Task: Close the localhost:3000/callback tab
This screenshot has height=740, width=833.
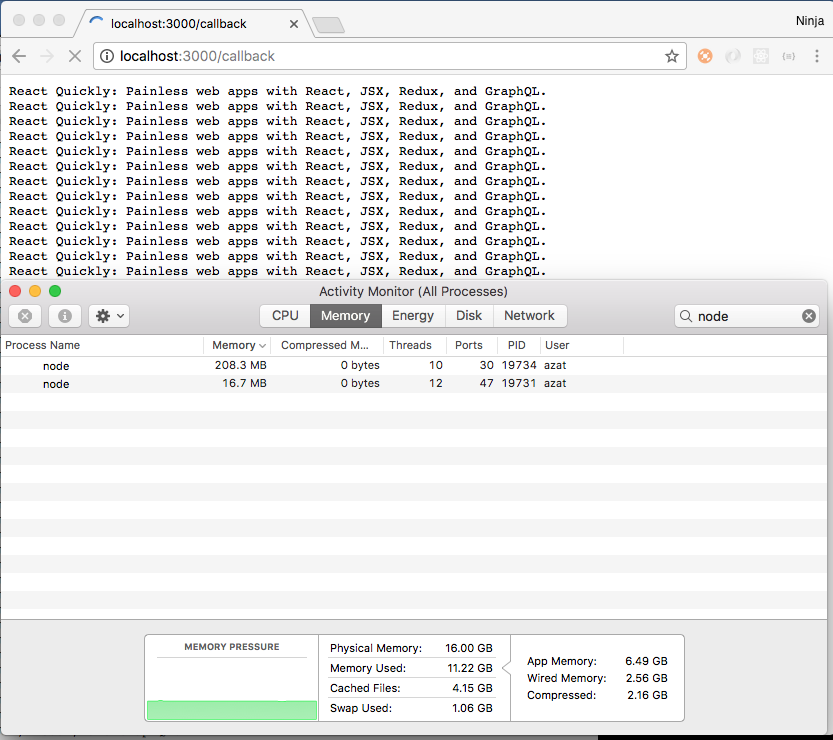Action: (x=294, y=24)
